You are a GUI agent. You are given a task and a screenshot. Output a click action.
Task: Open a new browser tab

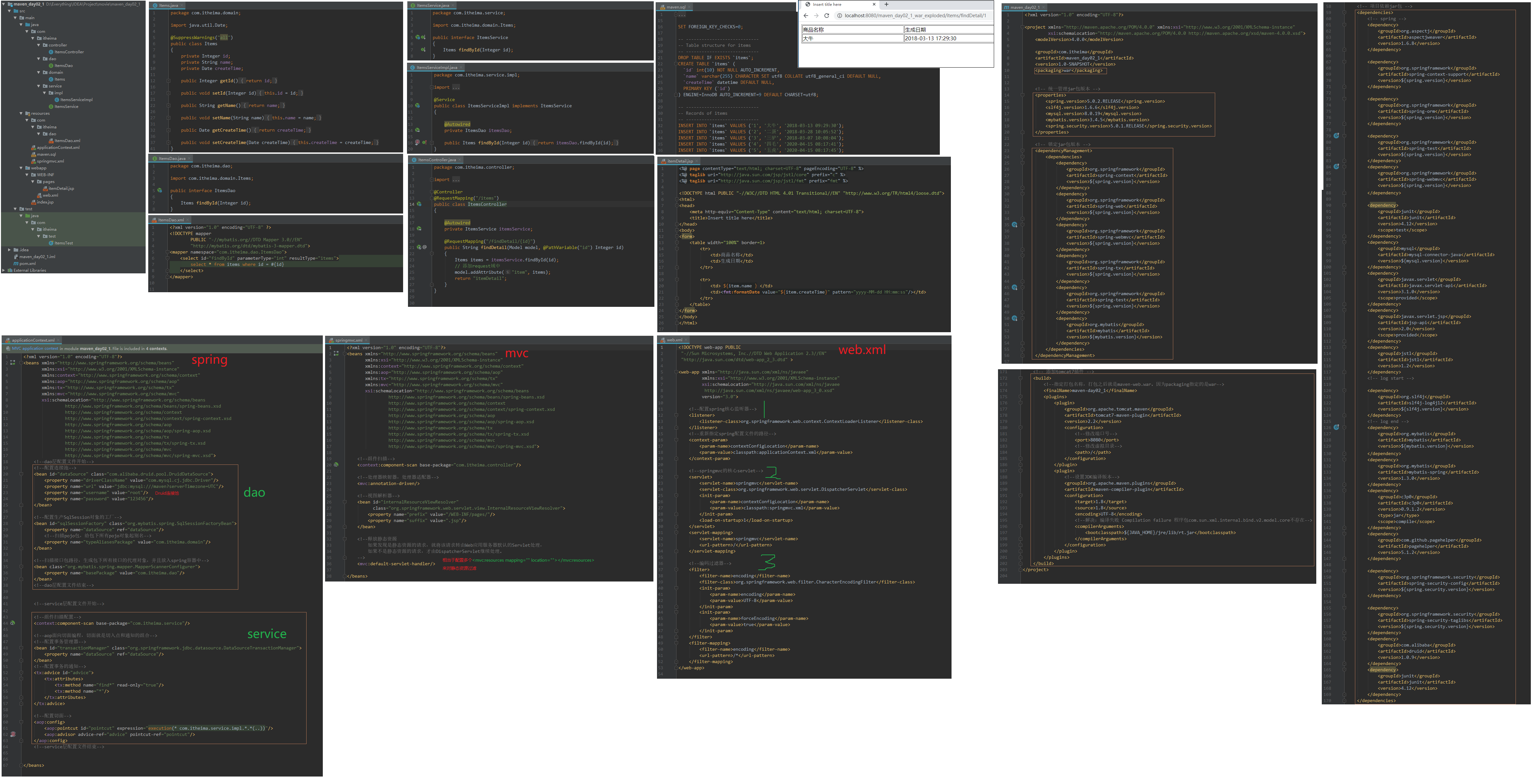pos(887,4)
